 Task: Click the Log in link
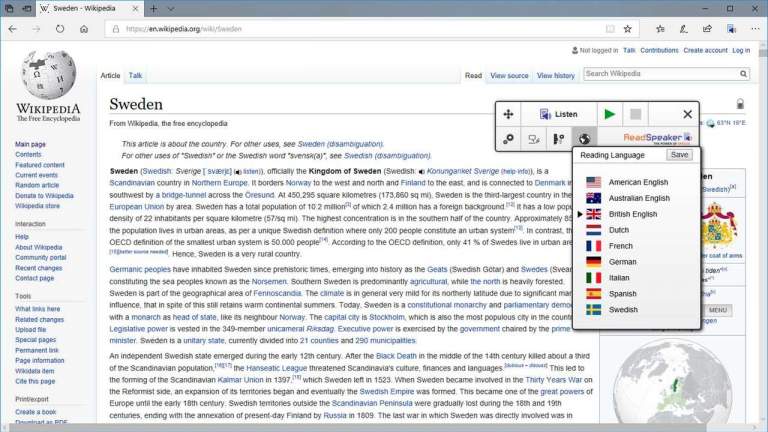click(x=741, y=50)
